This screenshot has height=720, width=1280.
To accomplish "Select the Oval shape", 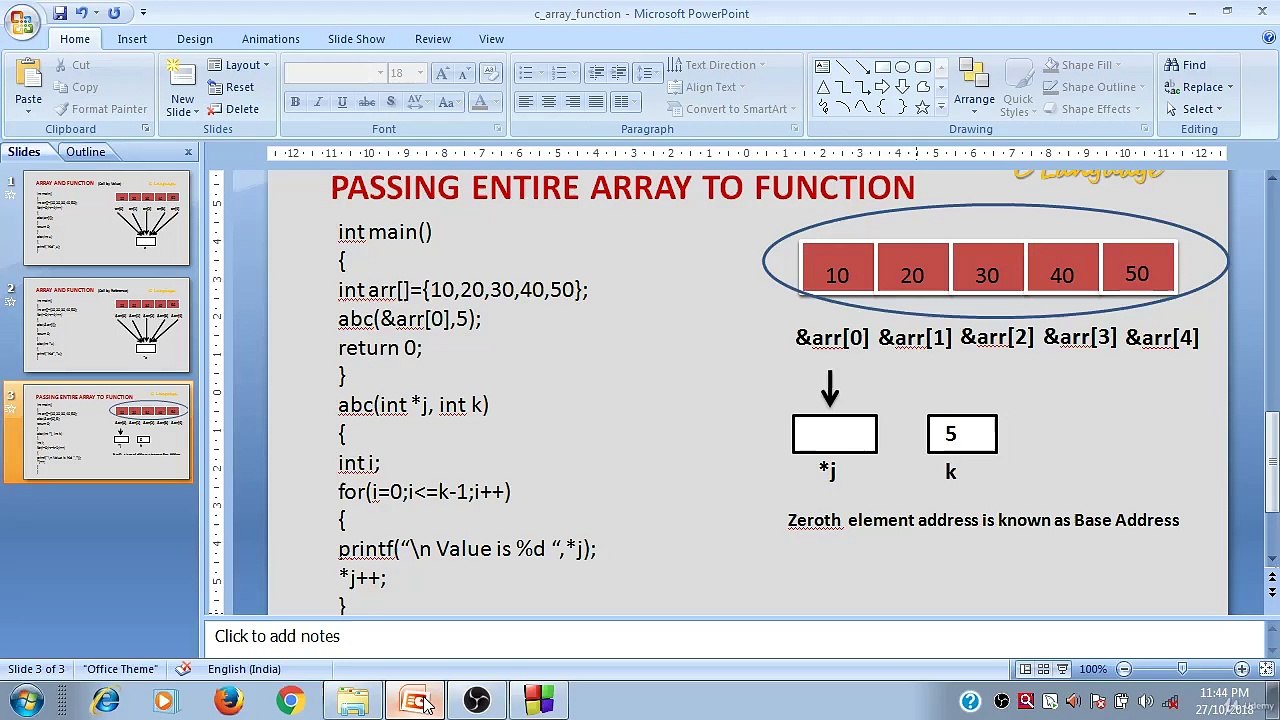I will [x=902, y=67].
